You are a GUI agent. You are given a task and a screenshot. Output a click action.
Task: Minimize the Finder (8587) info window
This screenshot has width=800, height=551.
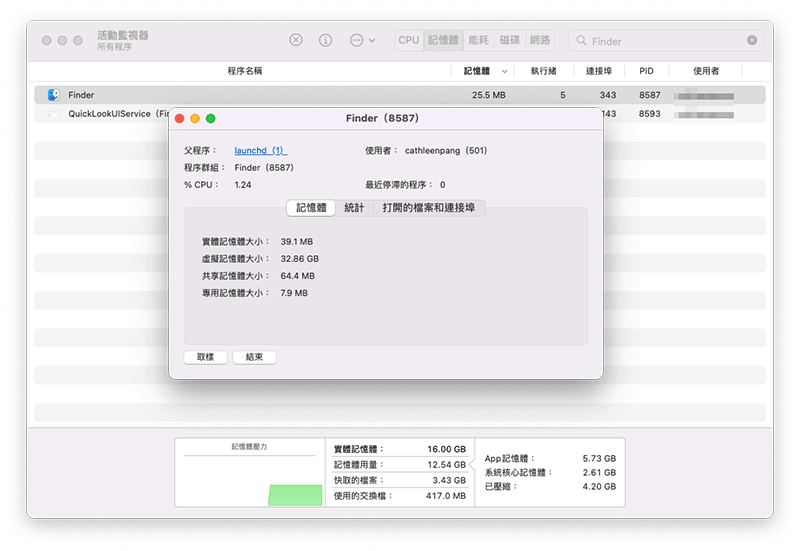pos(195,118)
